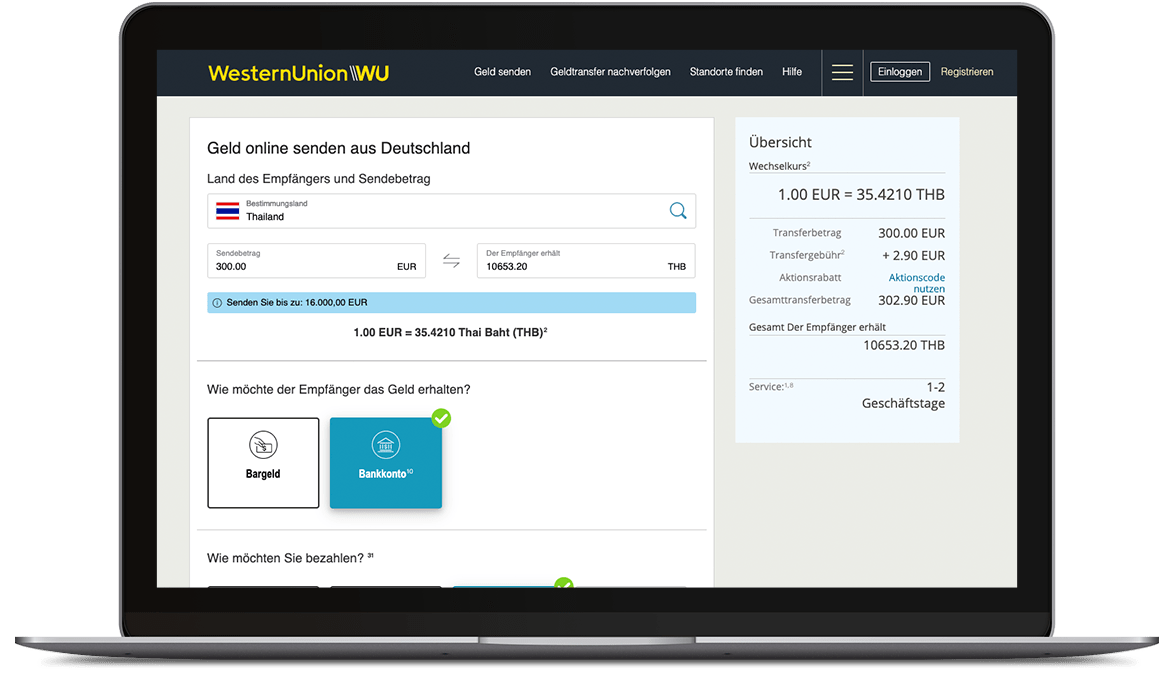
Task: Click the Western Union WU logo
Action: click(299, 73)
